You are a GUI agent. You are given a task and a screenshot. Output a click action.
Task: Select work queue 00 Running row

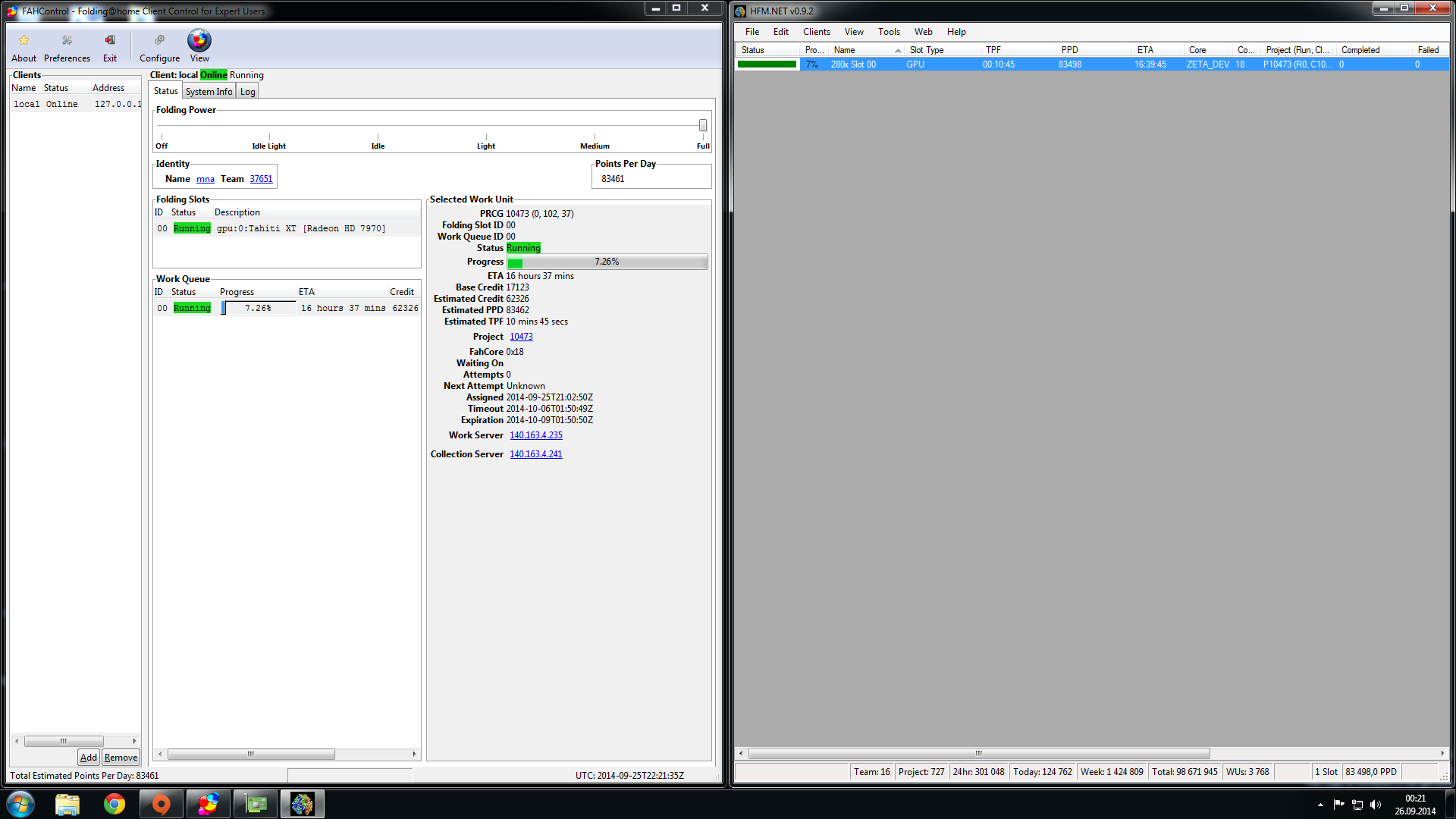tap(287, 308)
